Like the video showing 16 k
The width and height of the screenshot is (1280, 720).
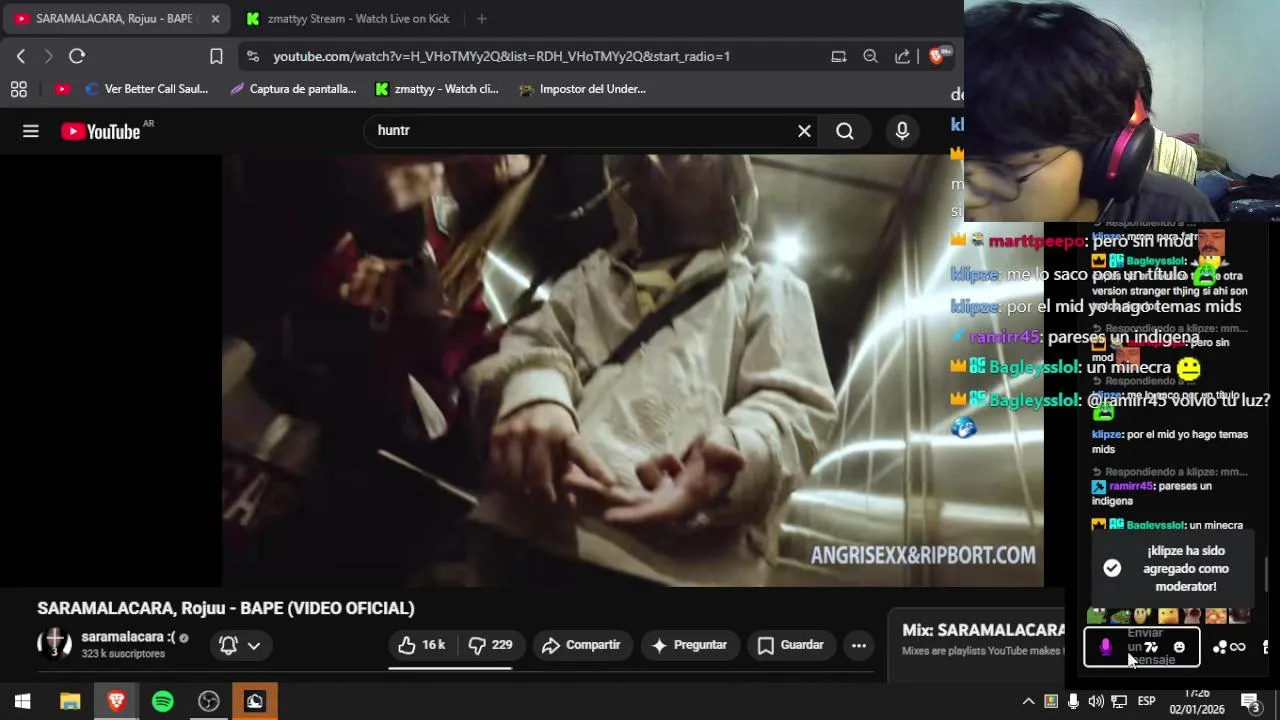421,645
